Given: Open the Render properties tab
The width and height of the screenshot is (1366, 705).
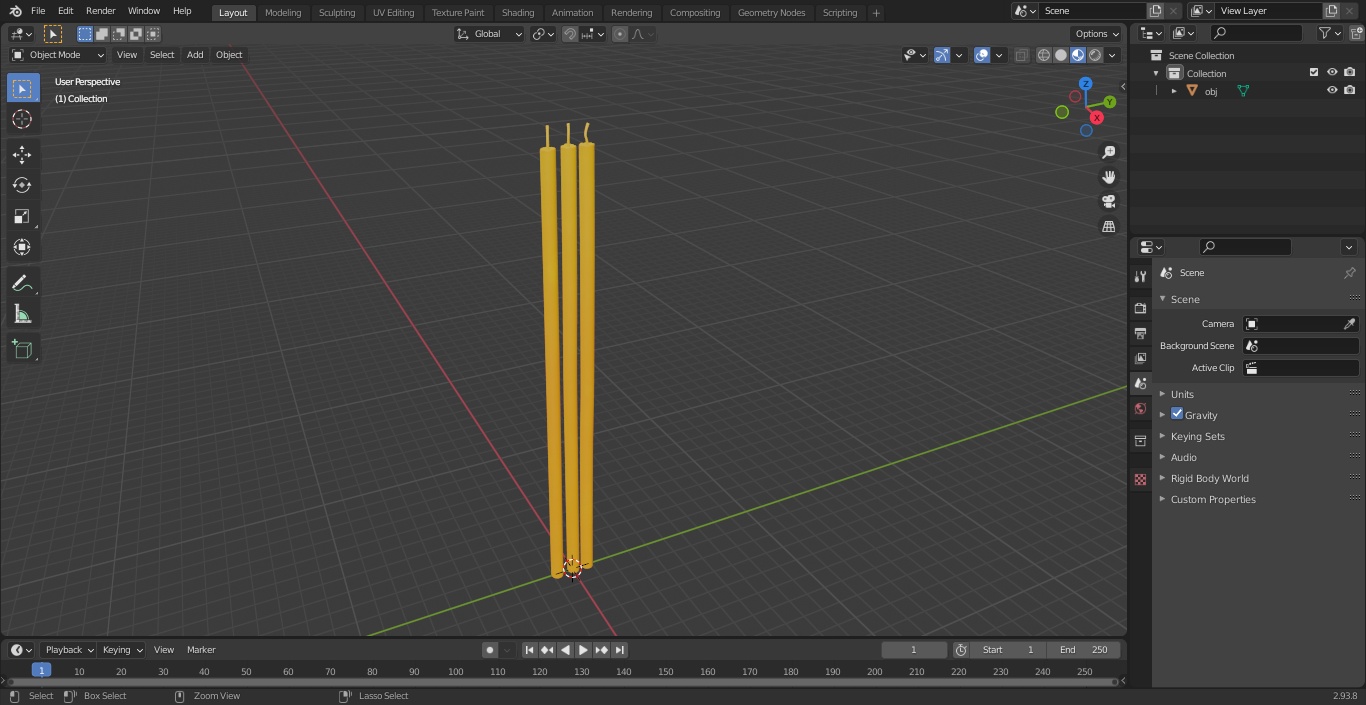Looking at the screenshot, I should point(1140,308).
